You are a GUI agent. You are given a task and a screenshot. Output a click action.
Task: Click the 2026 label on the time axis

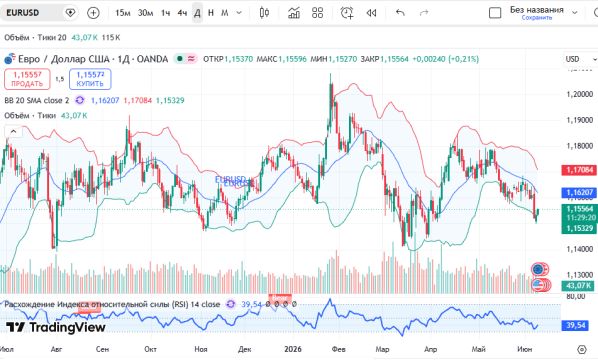pyautogui.click(x=293, y=349)
